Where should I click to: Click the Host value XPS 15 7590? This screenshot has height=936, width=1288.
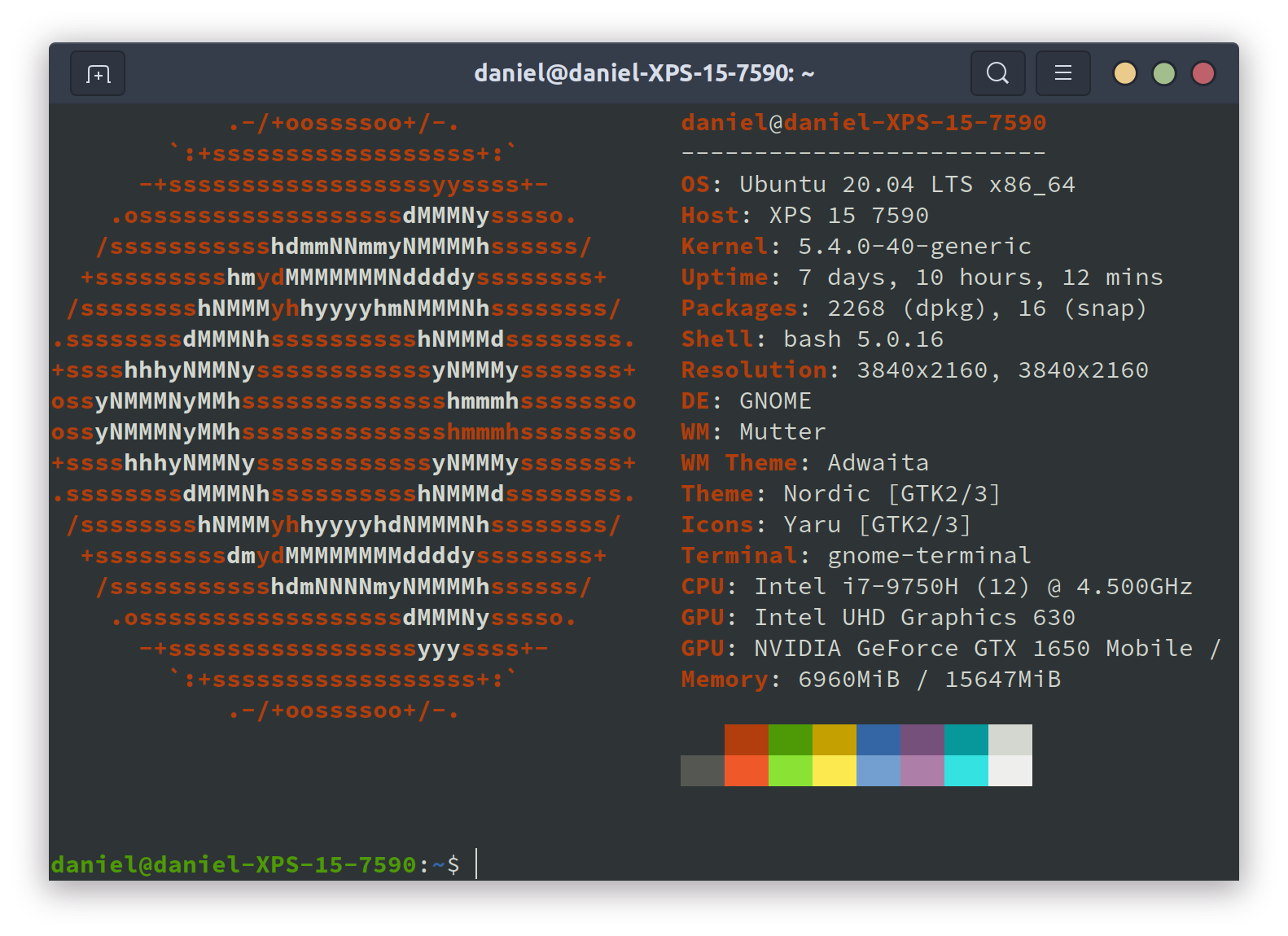click(848, 216)
